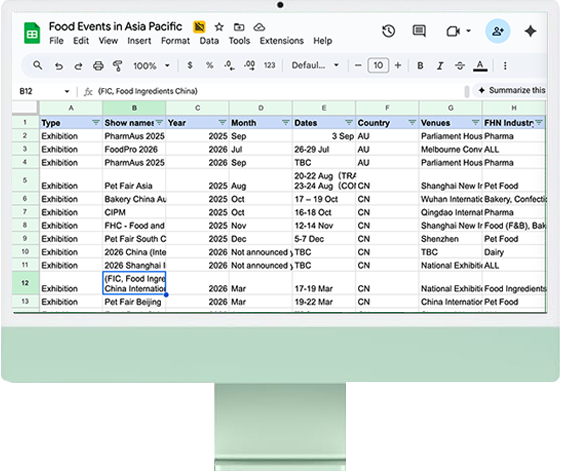Undo the last action
This screenshot has width=562, height=471.
click(59, 66)
